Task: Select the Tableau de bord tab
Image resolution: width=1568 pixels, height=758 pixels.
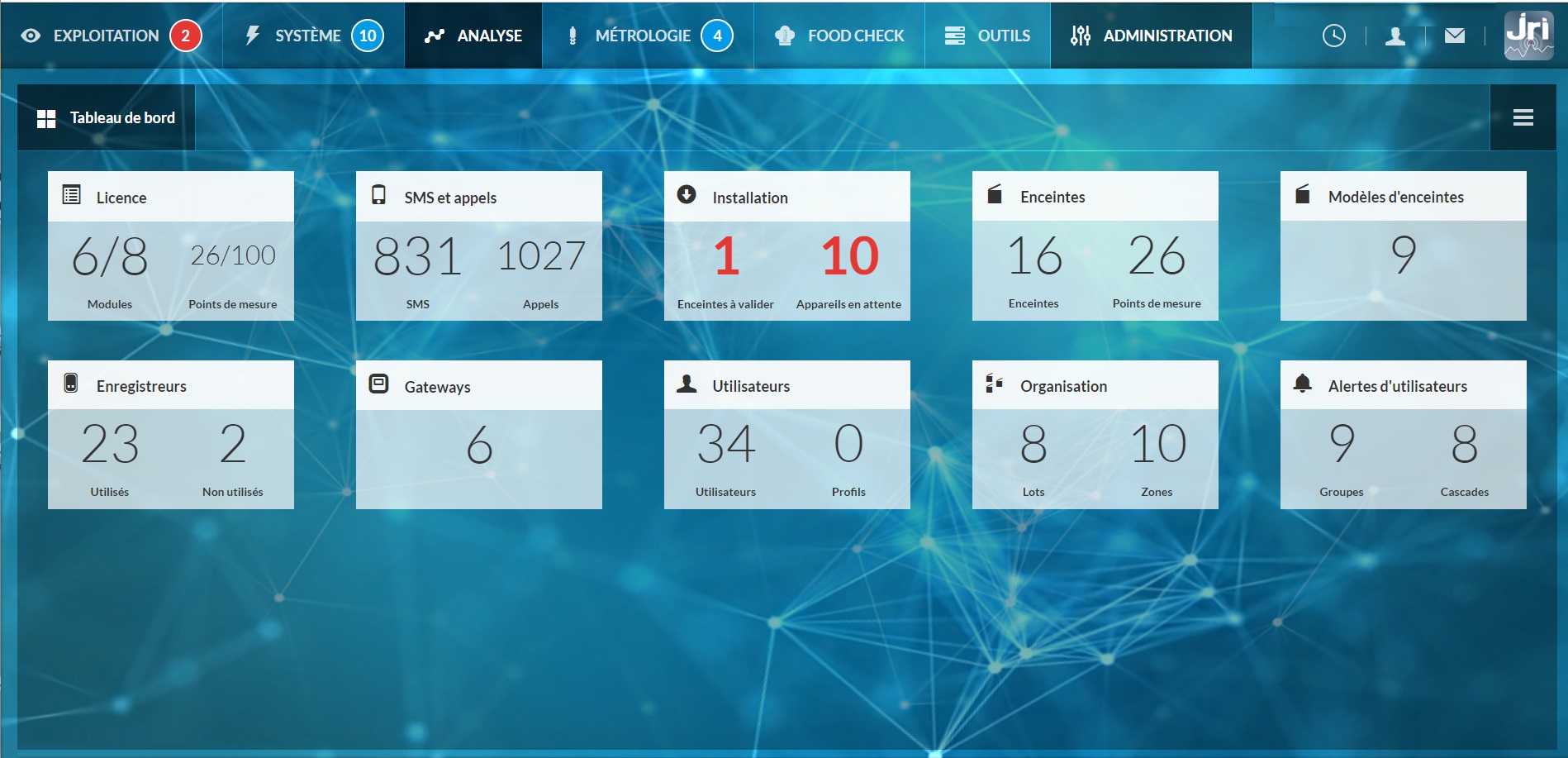Action: pyautogui.click(x=107, y=117)
